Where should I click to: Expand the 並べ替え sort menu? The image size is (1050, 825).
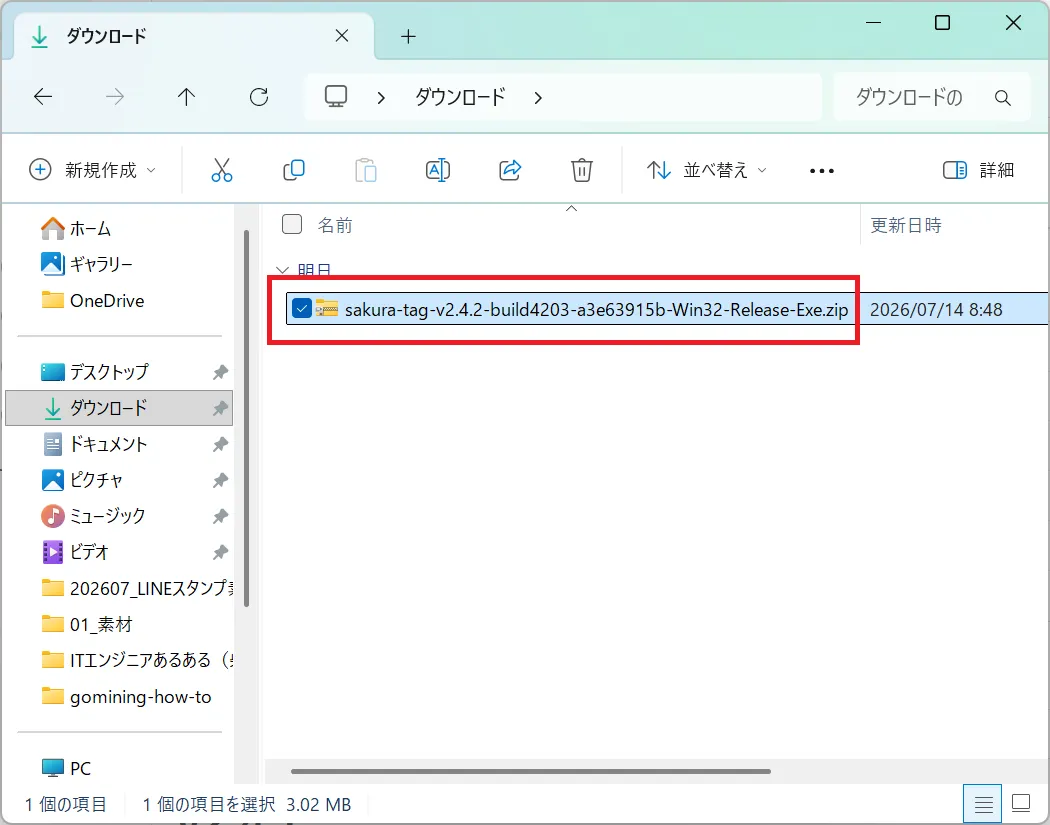(707, 170)
